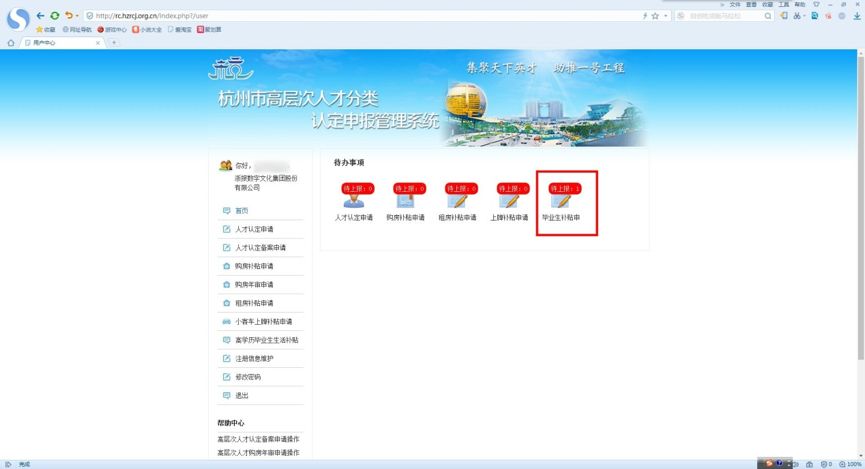Click the scissors screenshot tool icon
The height and width of the screenshot is (469, 865).
798,16
